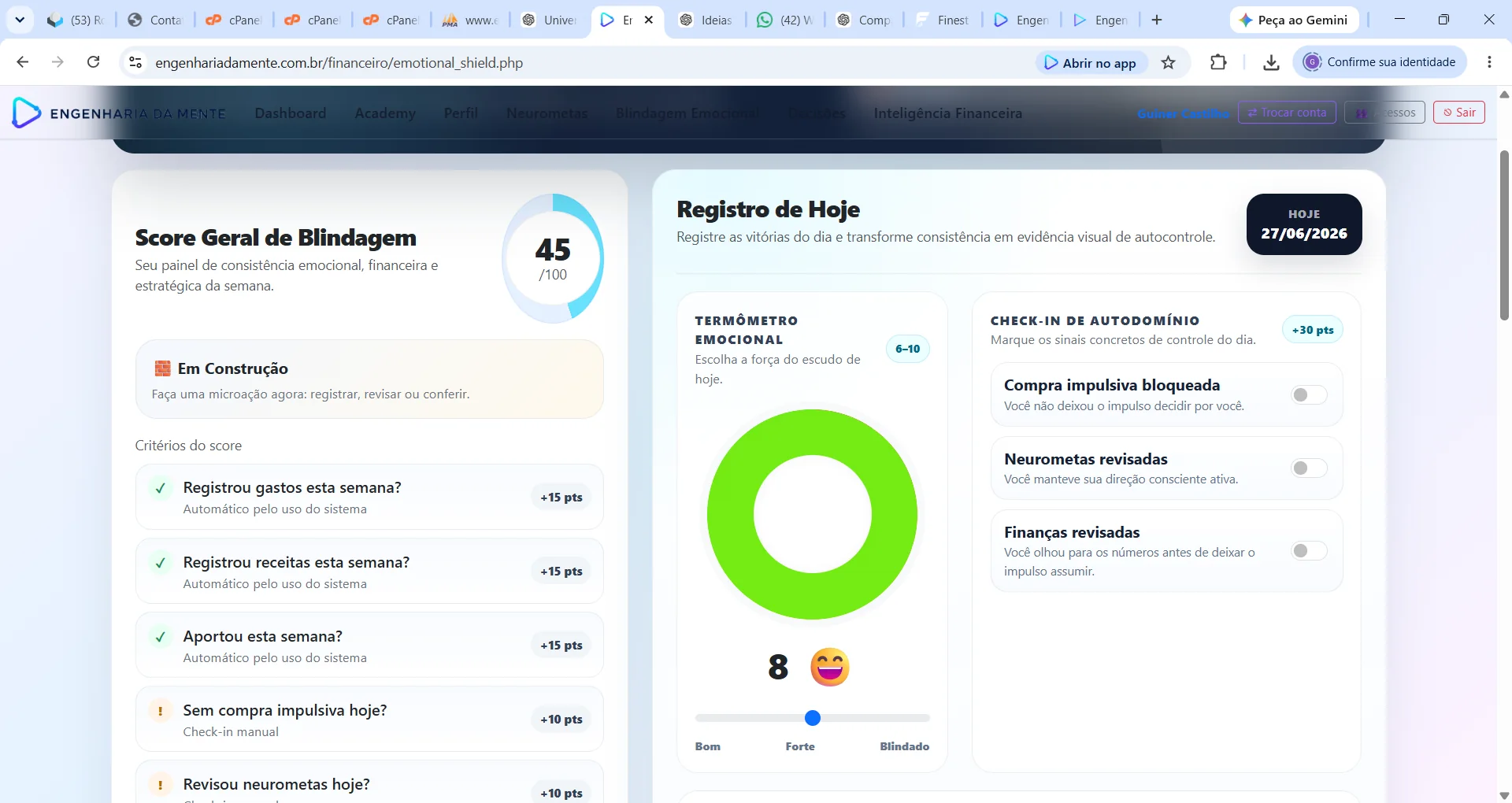Select Inteligência Financeira in the navigation
Screen dimensions: 1512x803
[x=948, y=113]
